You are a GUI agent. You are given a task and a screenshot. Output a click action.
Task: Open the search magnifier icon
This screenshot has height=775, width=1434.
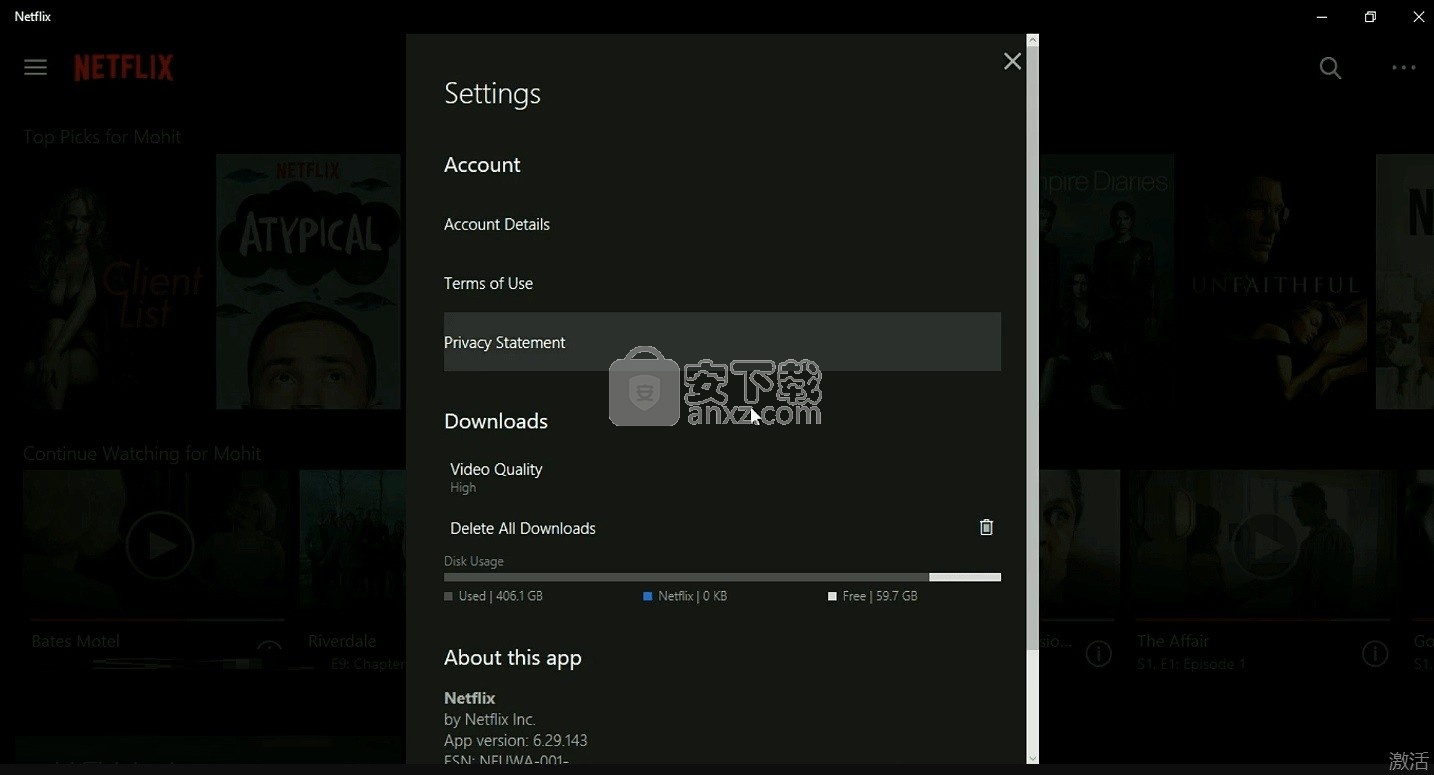click(x=1330, y=68)
